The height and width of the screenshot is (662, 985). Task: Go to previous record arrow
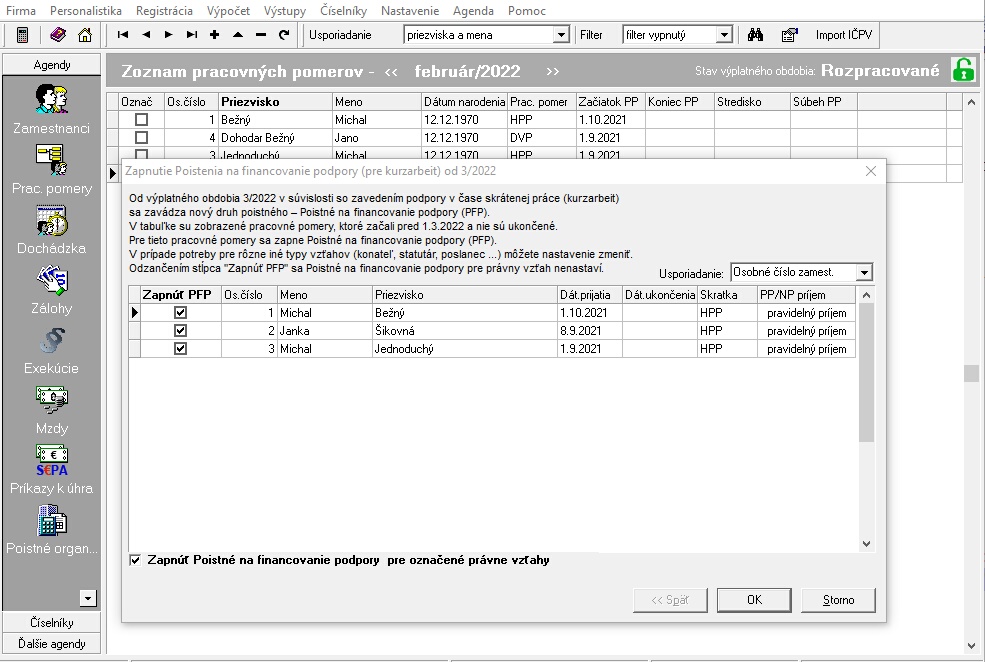coord(146,35)
